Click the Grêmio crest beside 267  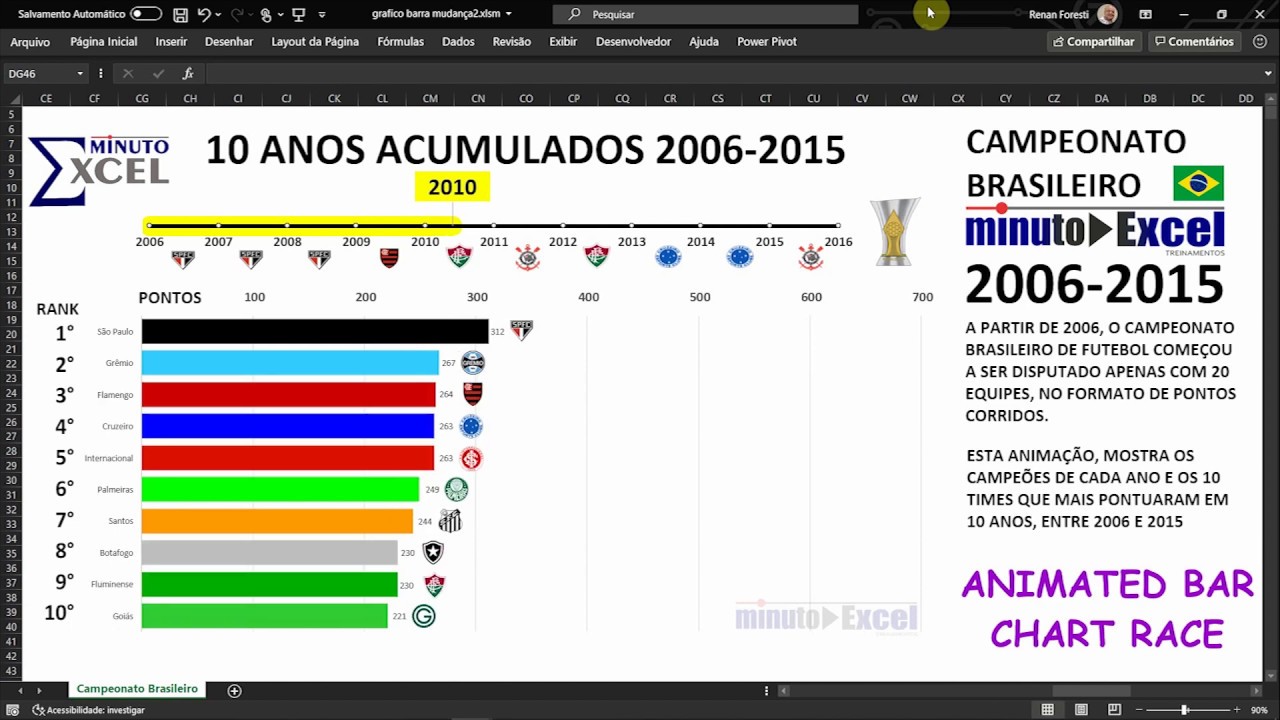click(472, 363)
